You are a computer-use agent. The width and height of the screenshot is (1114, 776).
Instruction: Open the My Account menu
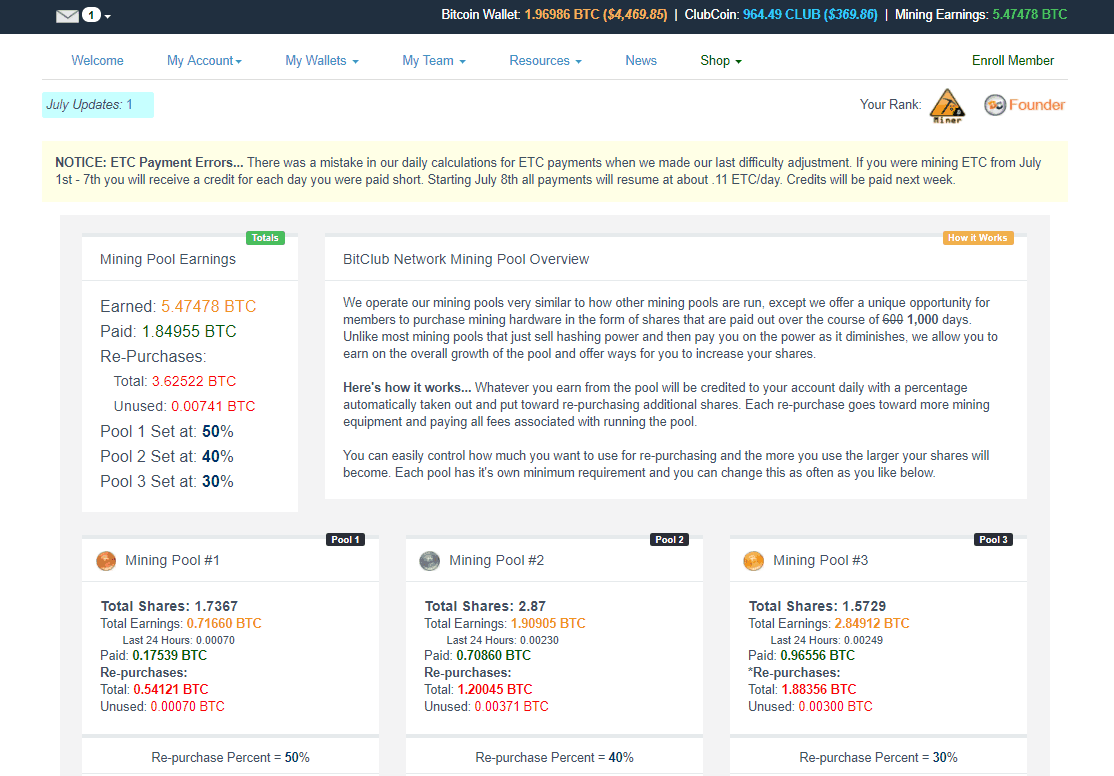tap(205, 61)
